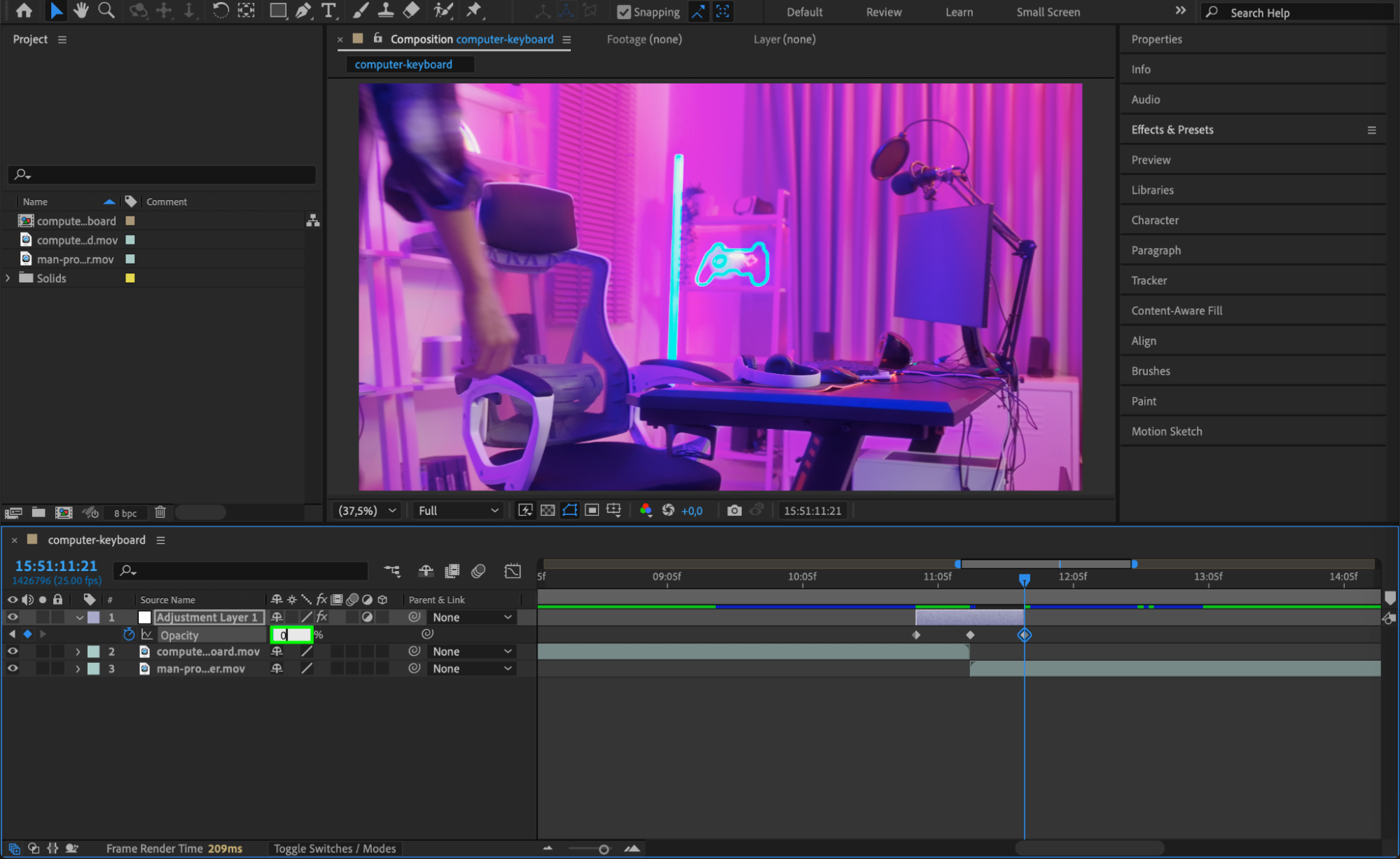Image resolution: width=1400 pixels, height=859 pixels.
Task: Click the 8 bpc color depth button
Action: tap(125, 513)
